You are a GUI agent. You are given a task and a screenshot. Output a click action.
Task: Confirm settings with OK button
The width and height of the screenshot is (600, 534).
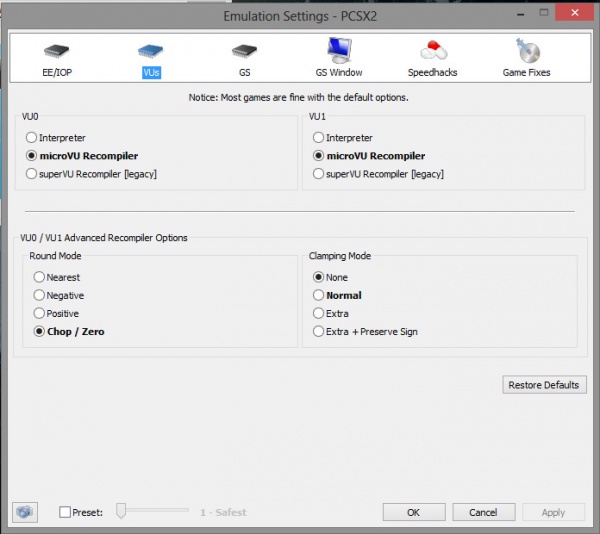pos(414,512)
